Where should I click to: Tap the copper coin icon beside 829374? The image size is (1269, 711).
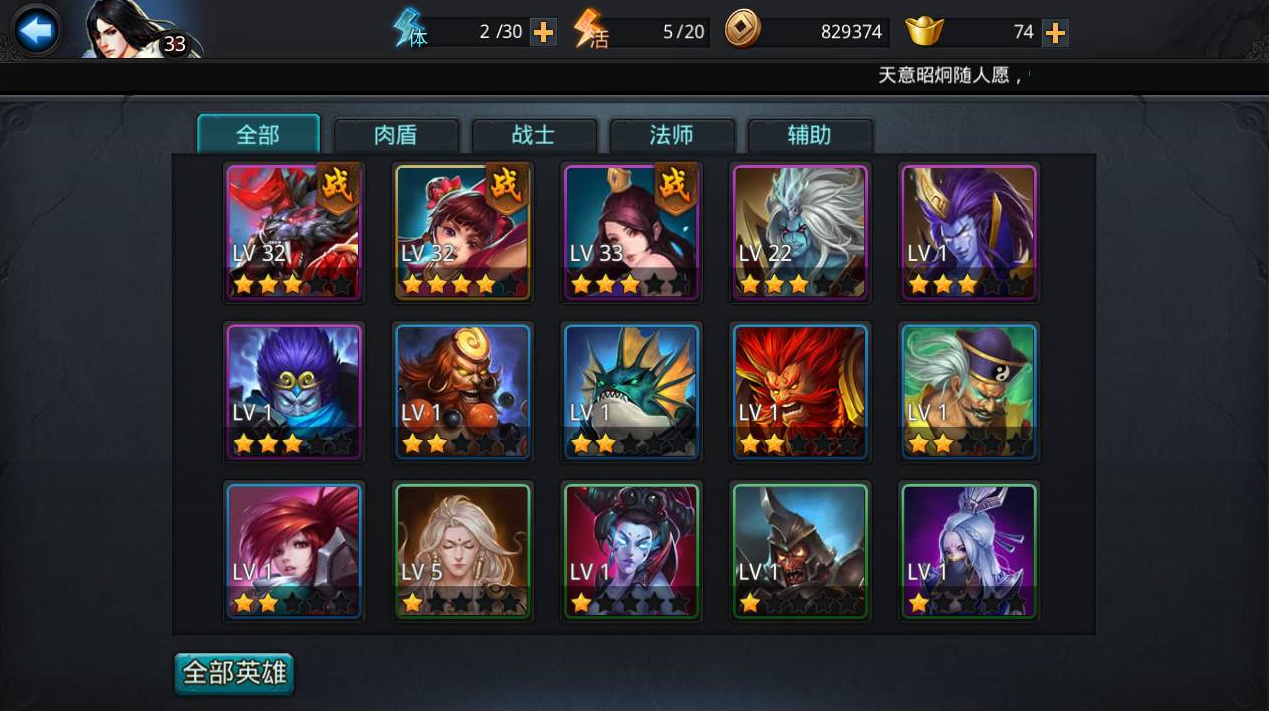[742, 29]
